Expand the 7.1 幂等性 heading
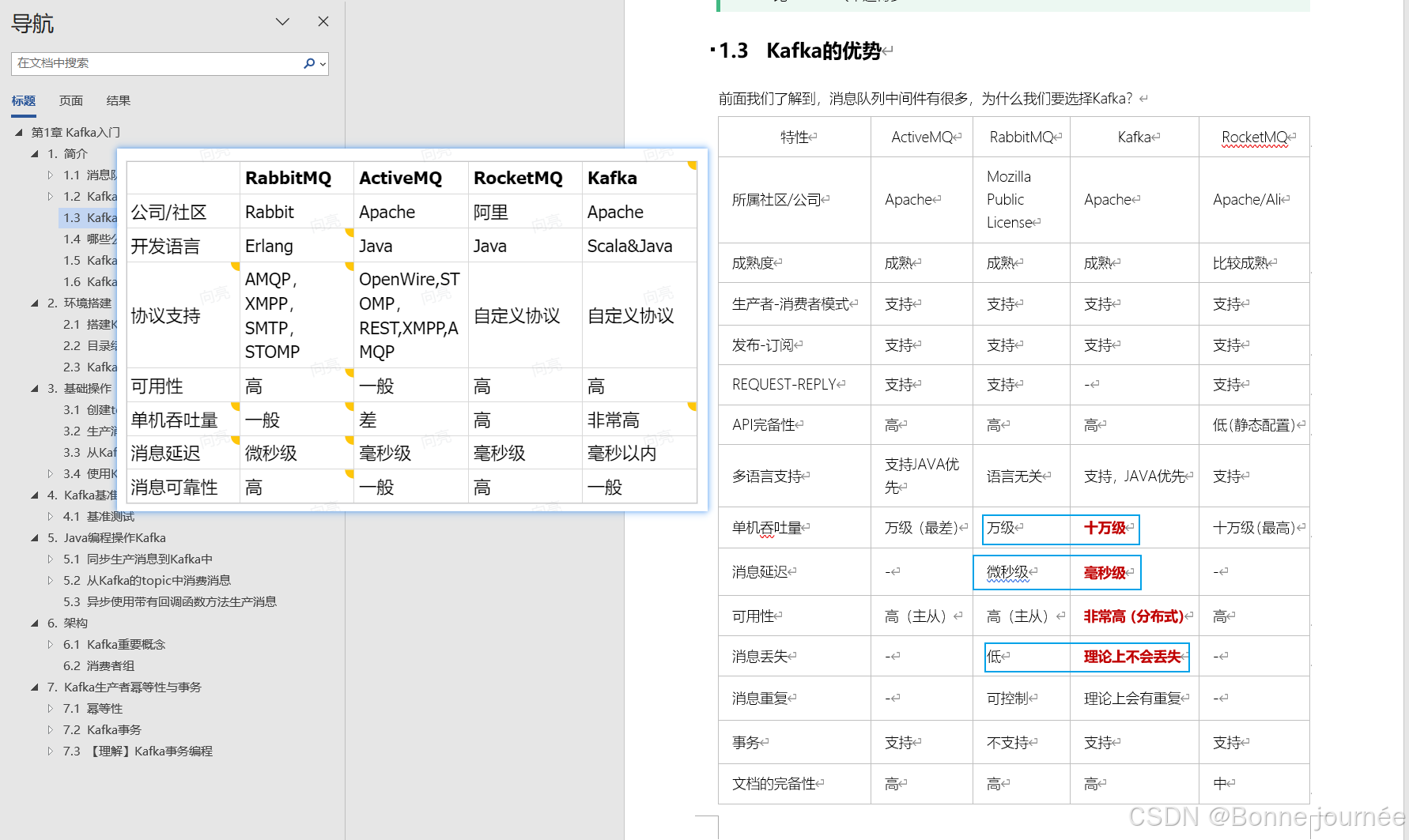Image resolution: width=1409 pixels, height=840 pixels. [x=51, y=708]
